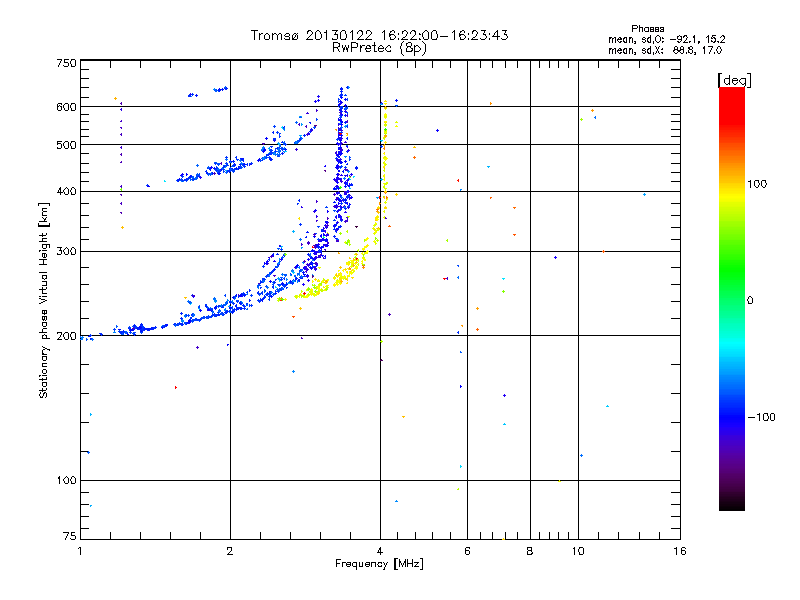The height and width of the screenshot is (600, 800).
Task: Click the 10 MHz frequency axis label
Action: pyautogui.click(x=578, y=551)
